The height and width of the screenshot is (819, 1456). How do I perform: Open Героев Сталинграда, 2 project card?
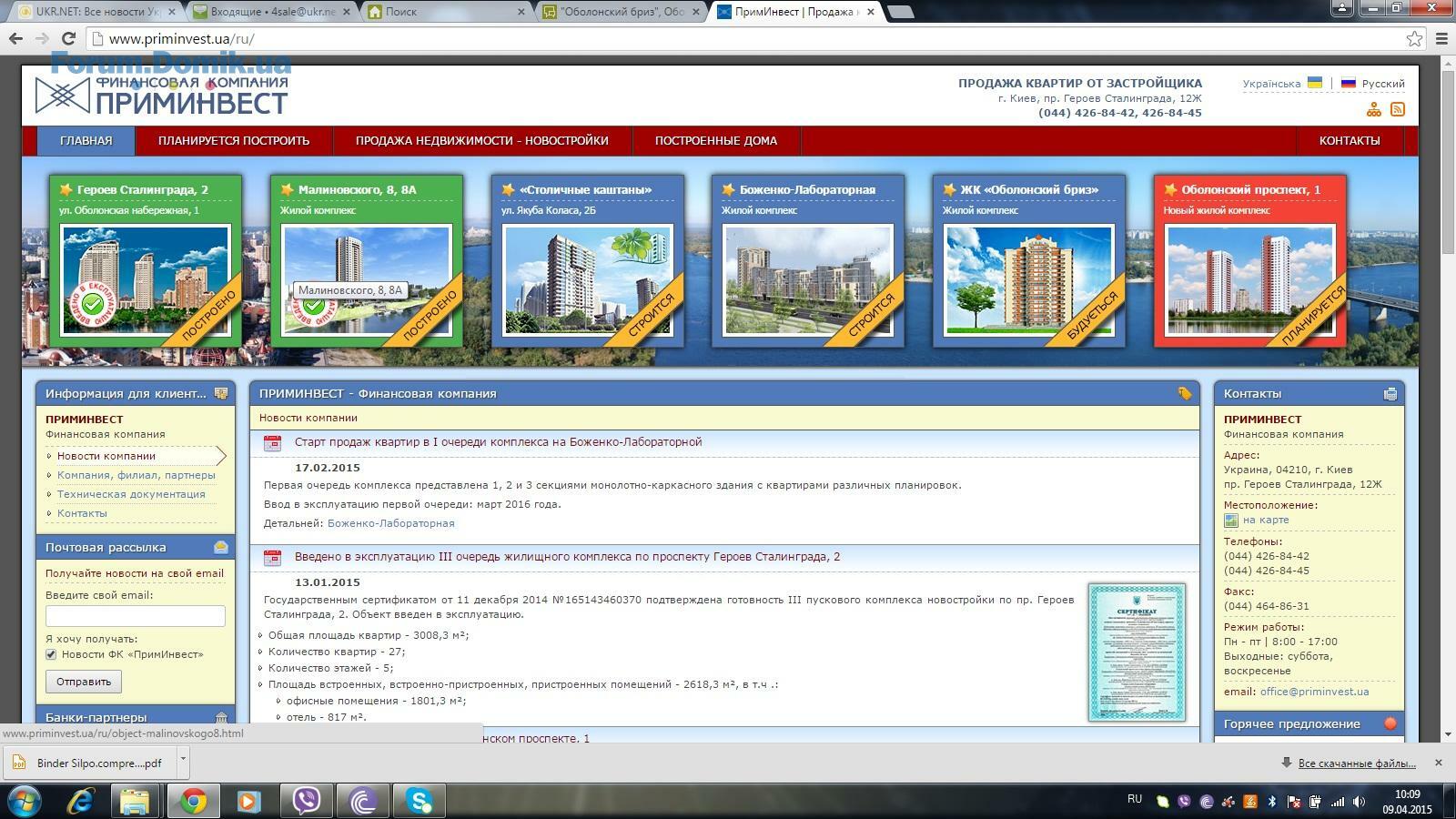click(146, 261)
